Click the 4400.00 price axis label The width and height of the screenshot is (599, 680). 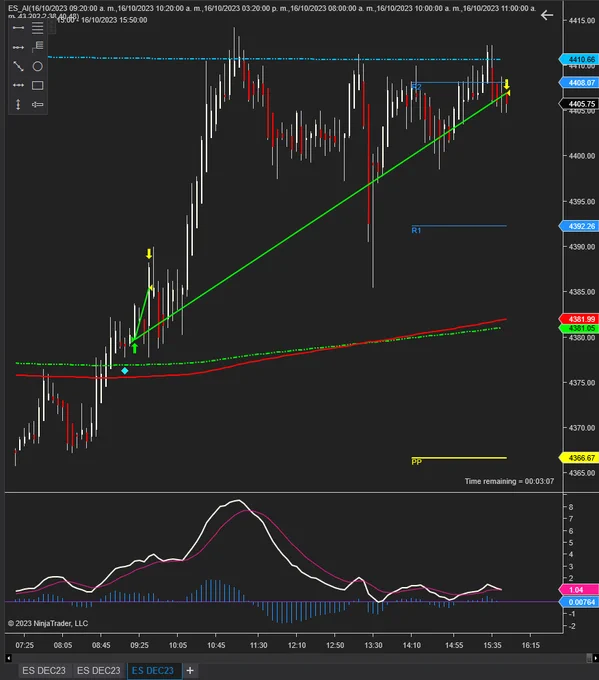coord(582,156)
